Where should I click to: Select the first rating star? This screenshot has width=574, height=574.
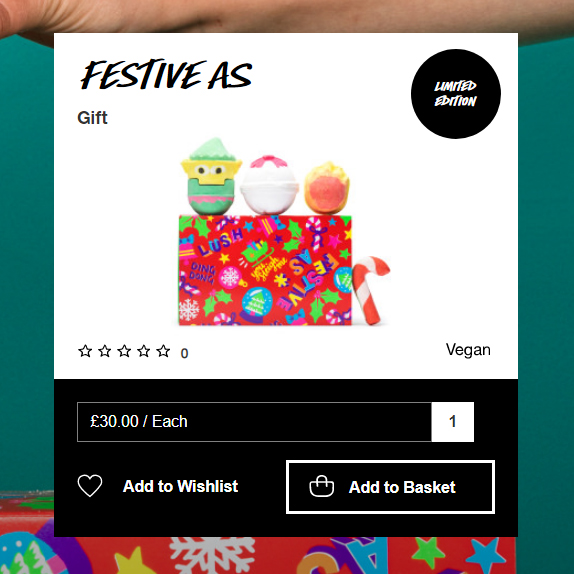pyautogui.click(x=85, y=351)
